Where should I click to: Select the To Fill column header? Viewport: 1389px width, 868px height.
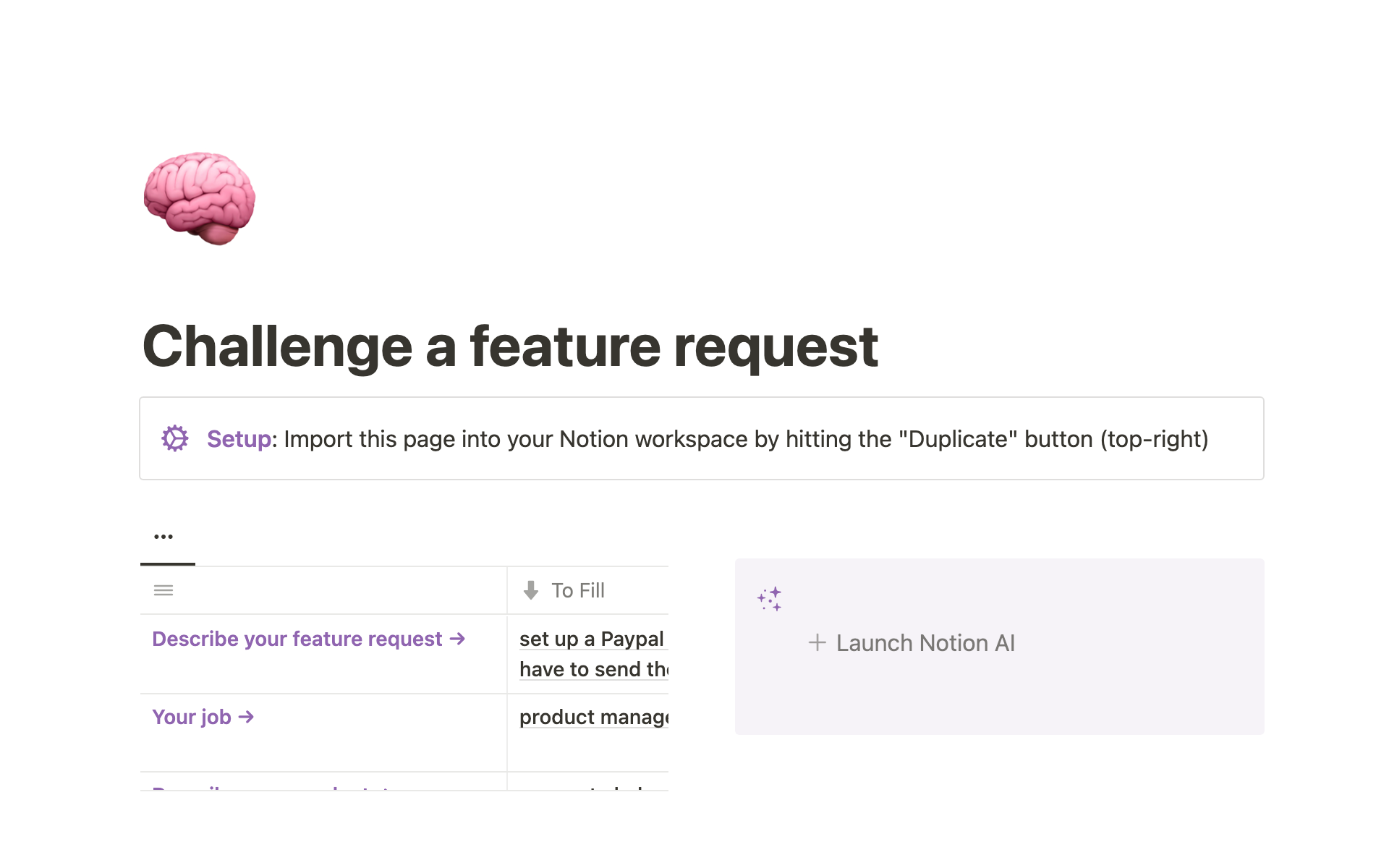(577, 590)
